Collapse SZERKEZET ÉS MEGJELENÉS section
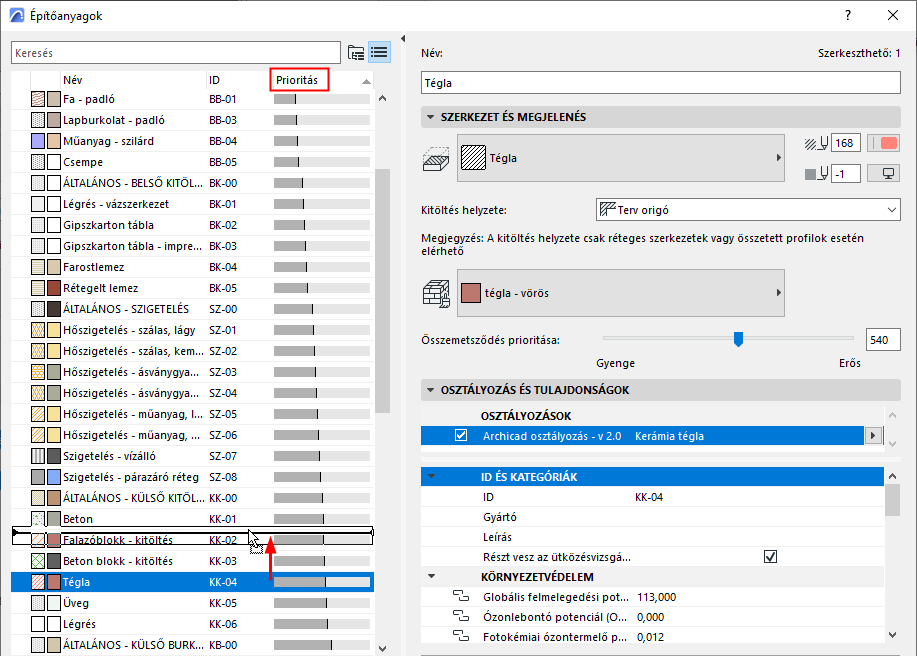Image resolution: width=917 pixels, height=656 pixels. (430, 117)
